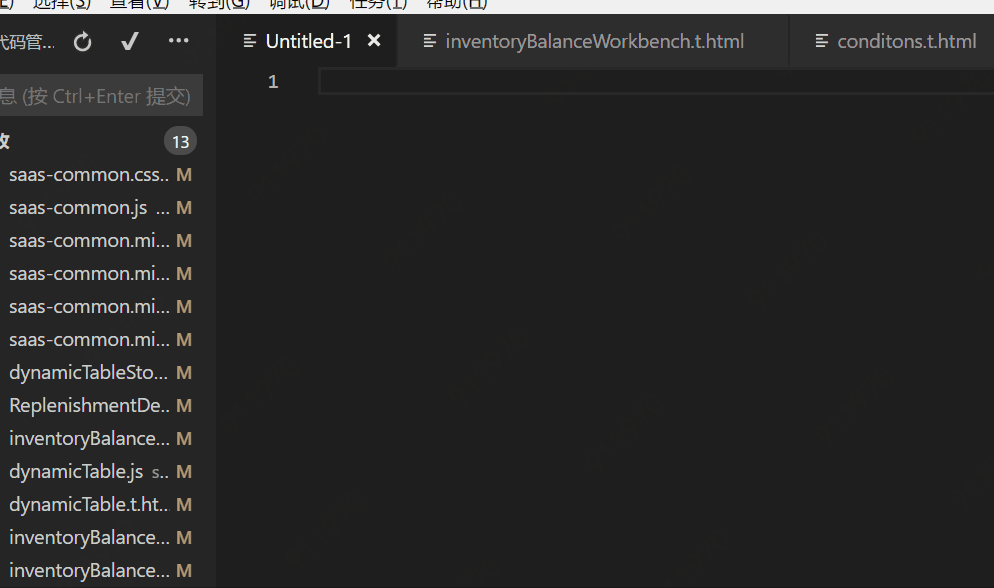
Task: Refresh the source control view
Action: (x=82, y=42)
